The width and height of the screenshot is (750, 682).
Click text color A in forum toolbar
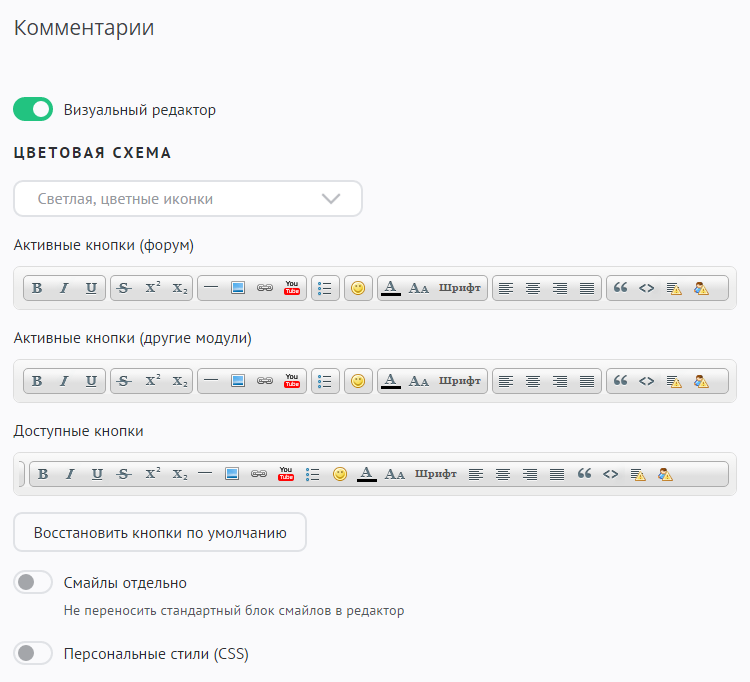pos(391,288)
